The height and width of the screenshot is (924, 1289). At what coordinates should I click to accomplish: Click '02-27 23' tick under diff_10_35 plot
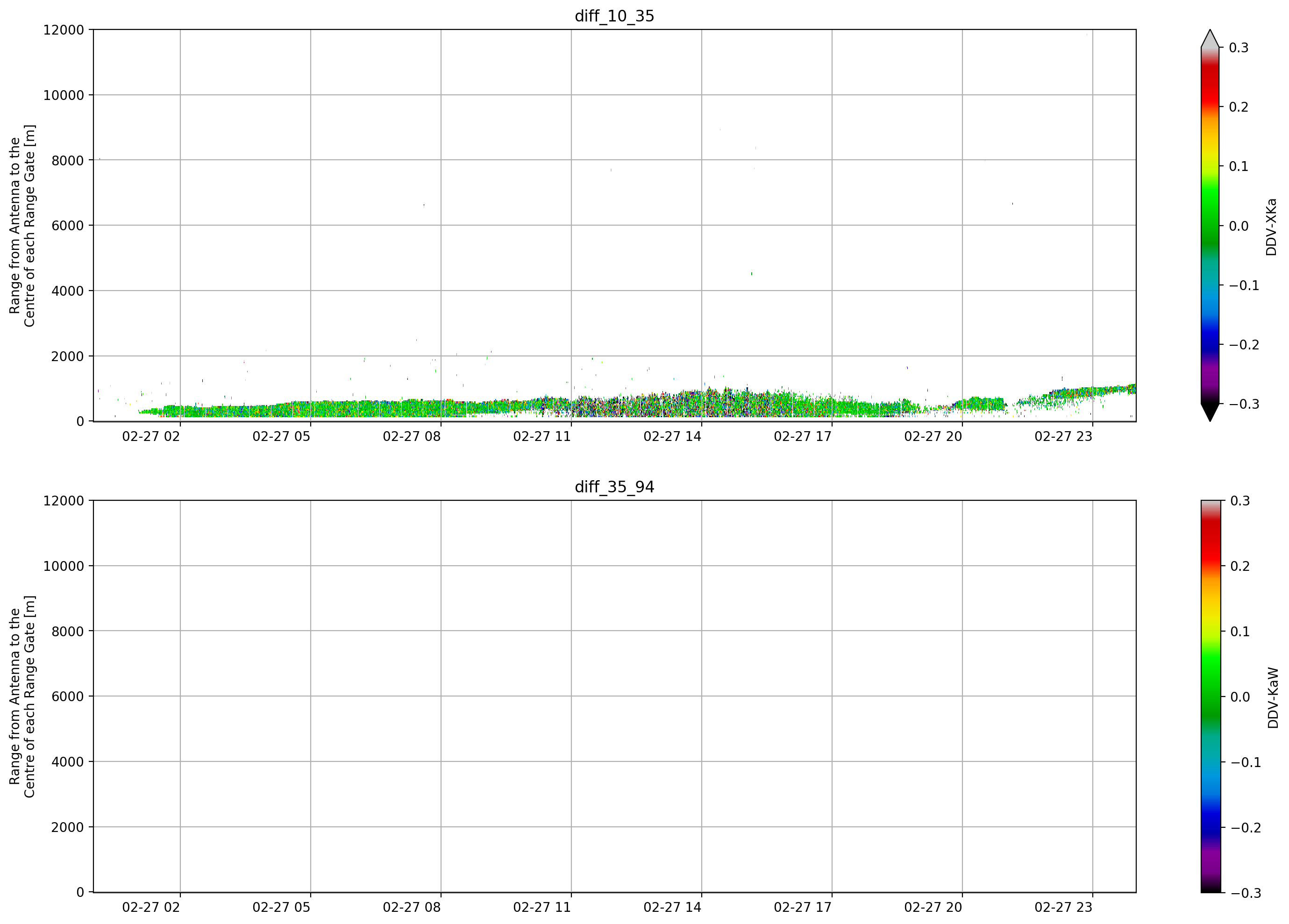[x=1063, y=436]
